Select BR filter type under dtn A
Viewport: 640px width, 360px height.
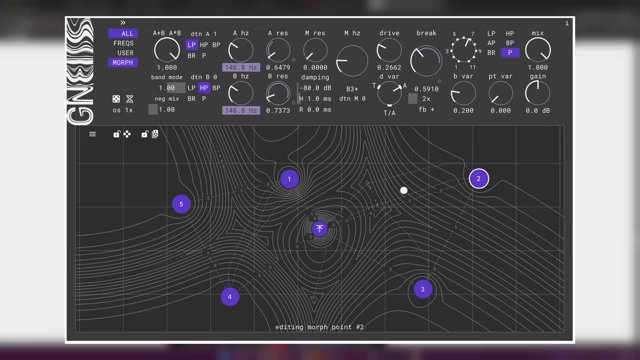point(191,56)
